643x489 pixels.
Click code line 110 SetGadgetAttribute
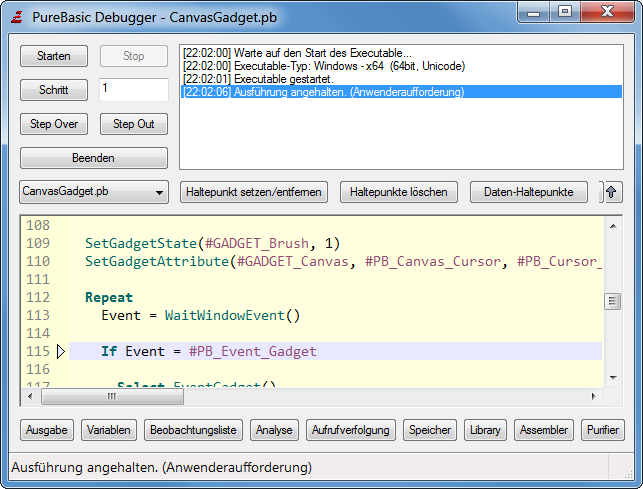click(x=343, y=261)
